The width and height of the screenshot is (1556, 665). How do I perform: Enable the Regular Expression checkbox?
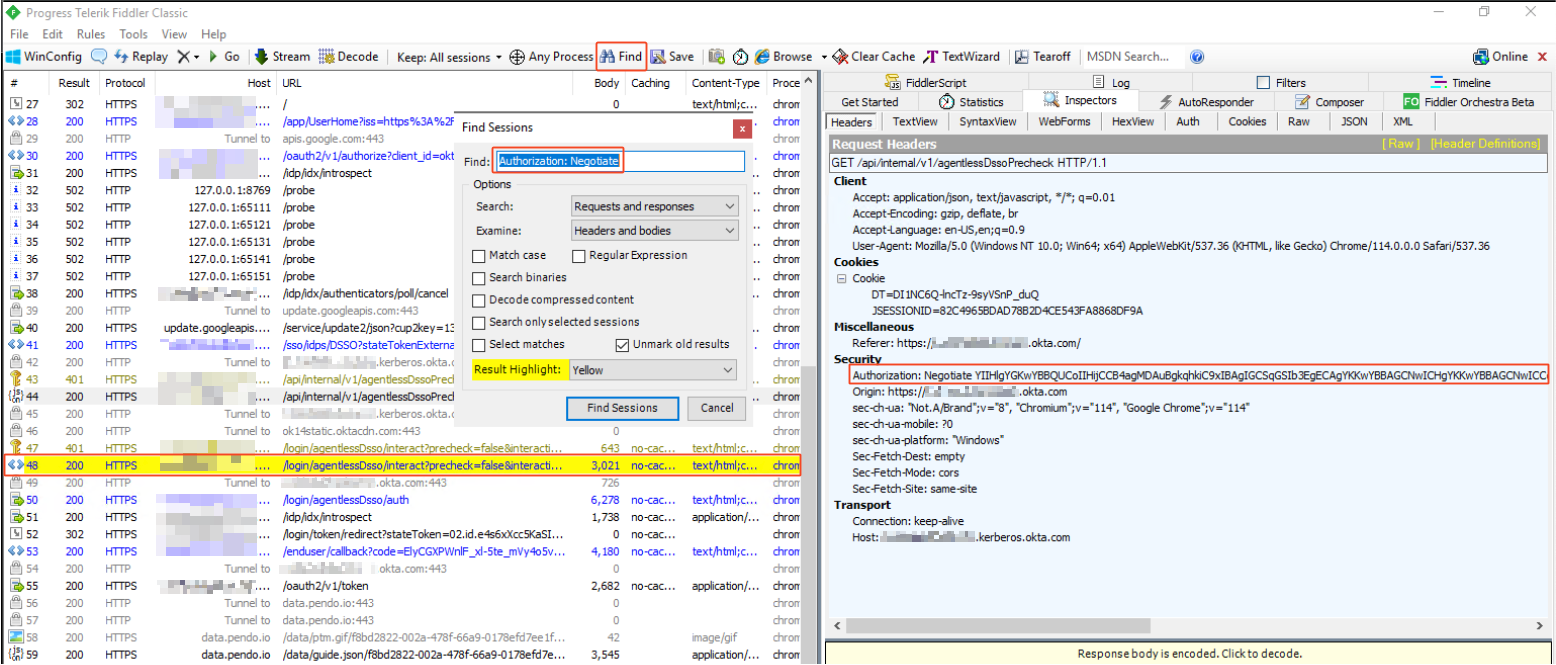(x=577, y=255)
